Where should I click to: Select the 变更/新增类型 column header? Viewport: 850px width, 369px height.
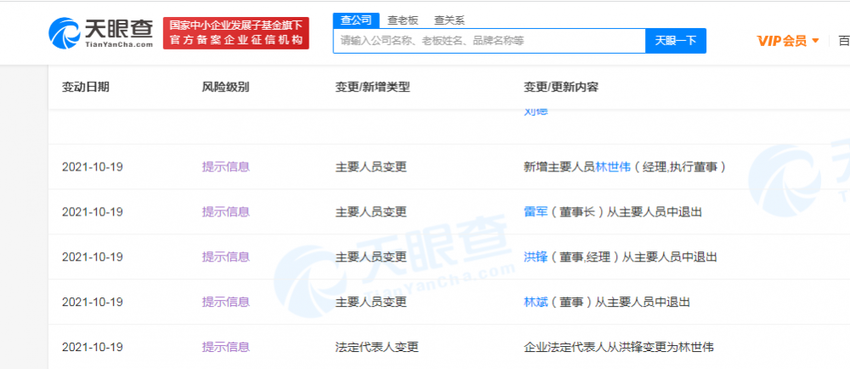tap(372, 87)
